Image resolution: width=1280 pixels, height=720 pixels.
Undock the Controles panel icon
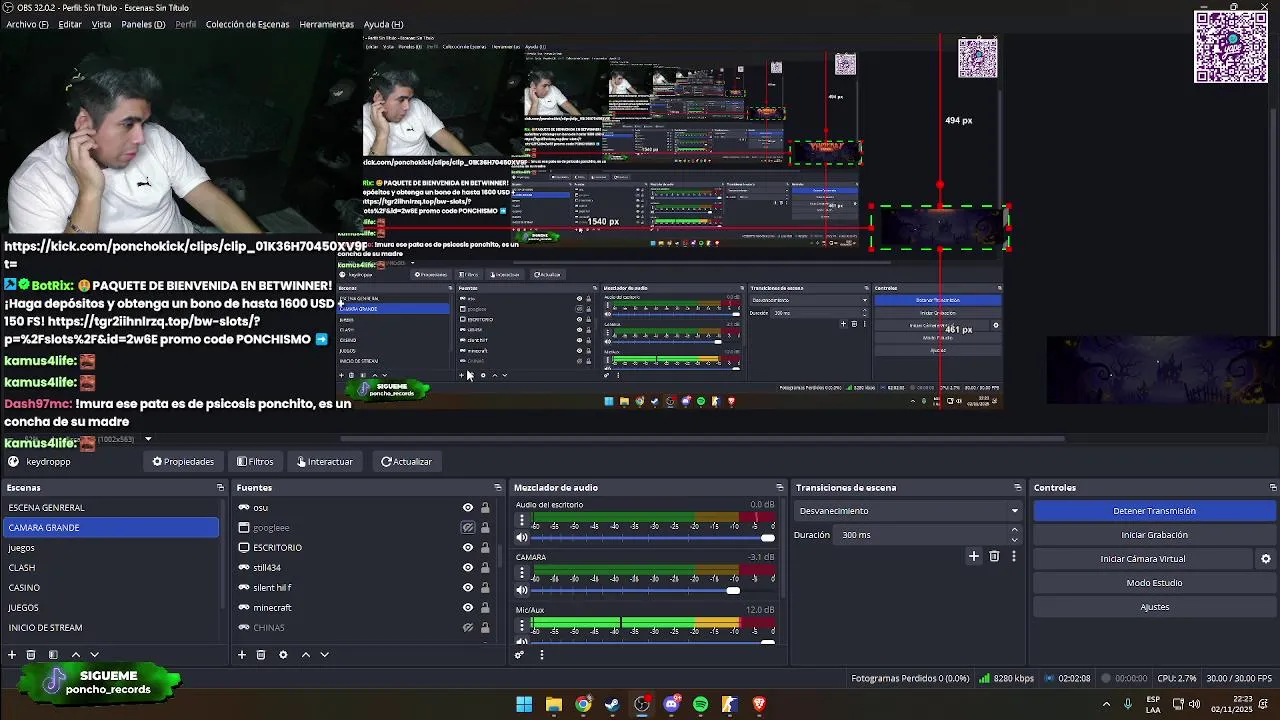[1272, 488]
